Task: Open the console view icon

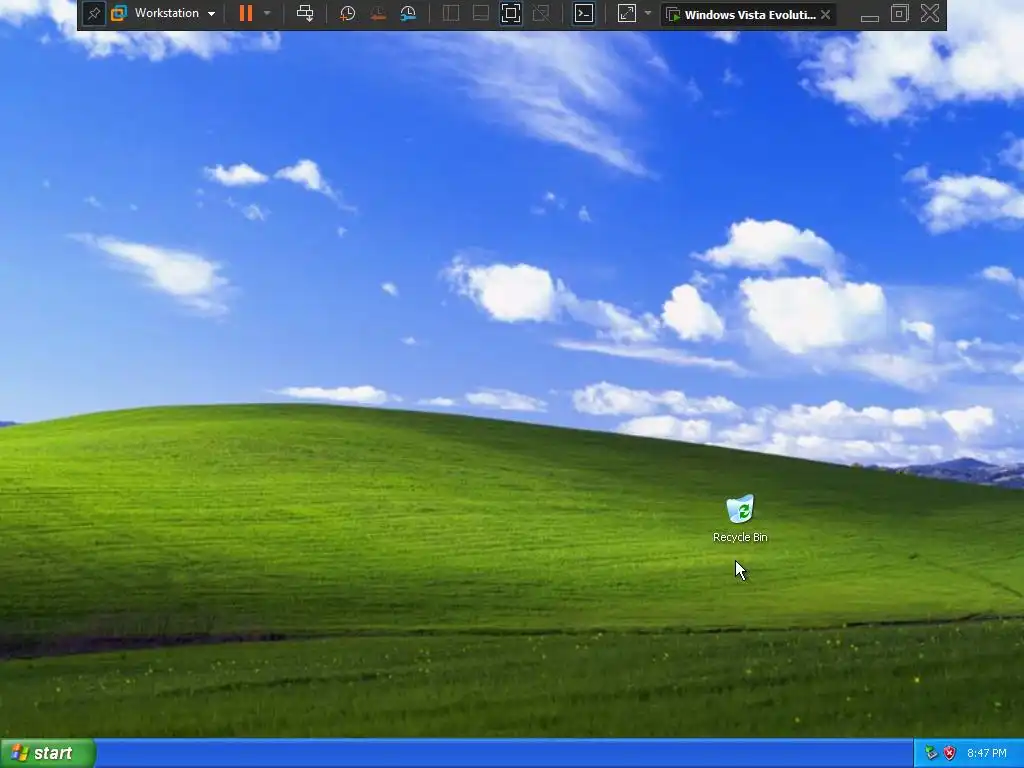Action: 584,13
